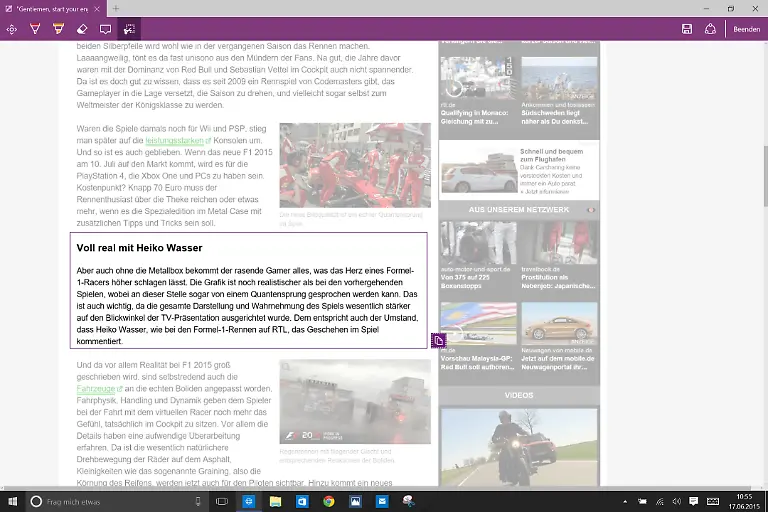Image resolution: width=768 pixels, height=512 pixels.
Task: Add a typed note with comment tool
Action: coord(106,29)
